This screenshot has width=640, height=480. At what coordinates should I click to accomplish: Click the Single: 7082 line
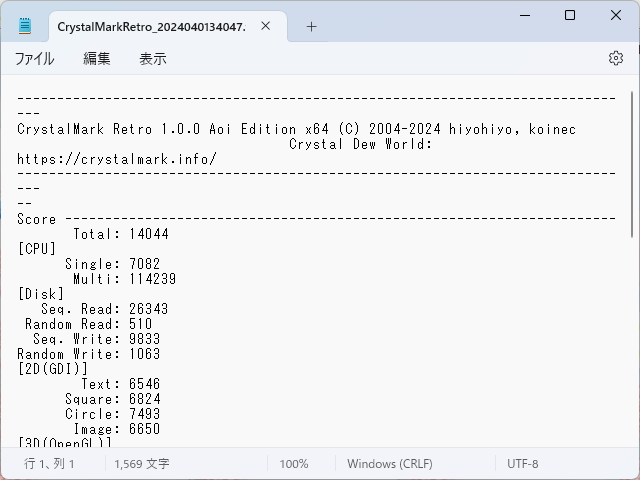click(x=113, y=264)
